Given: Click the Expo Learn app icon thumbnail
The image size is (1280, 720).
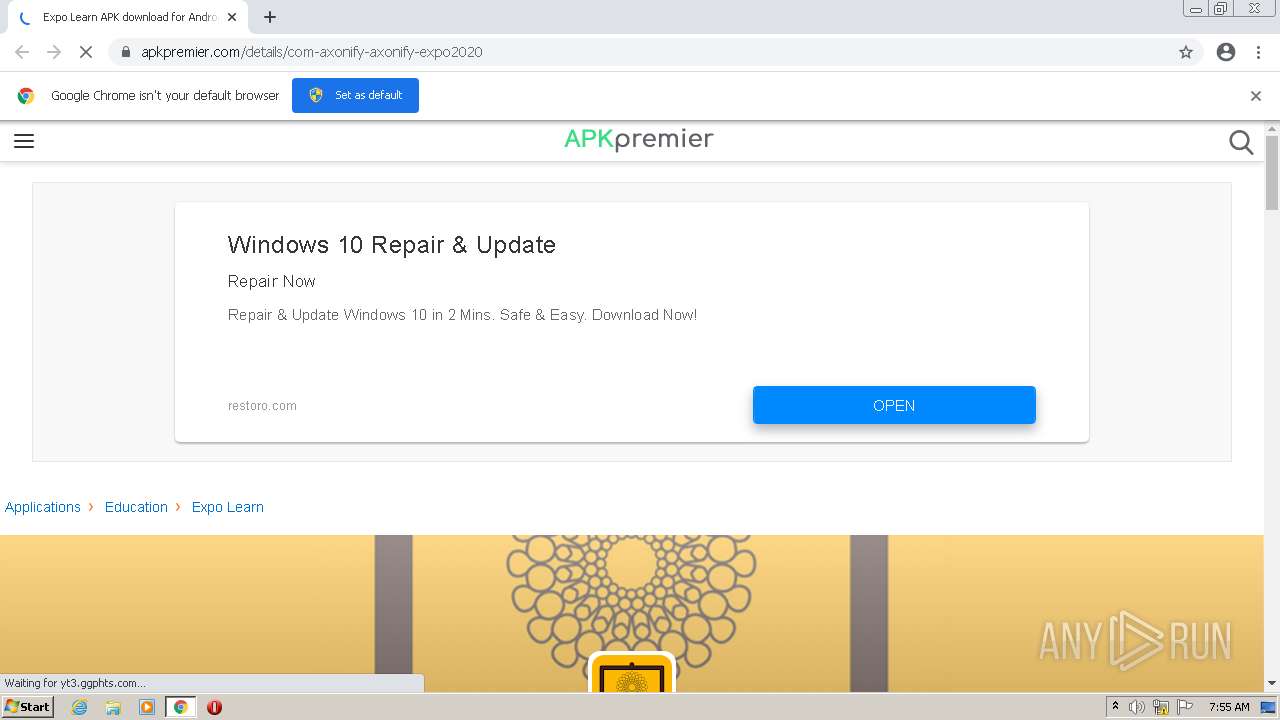Looking at the screenshot, I should click(632, 672).
